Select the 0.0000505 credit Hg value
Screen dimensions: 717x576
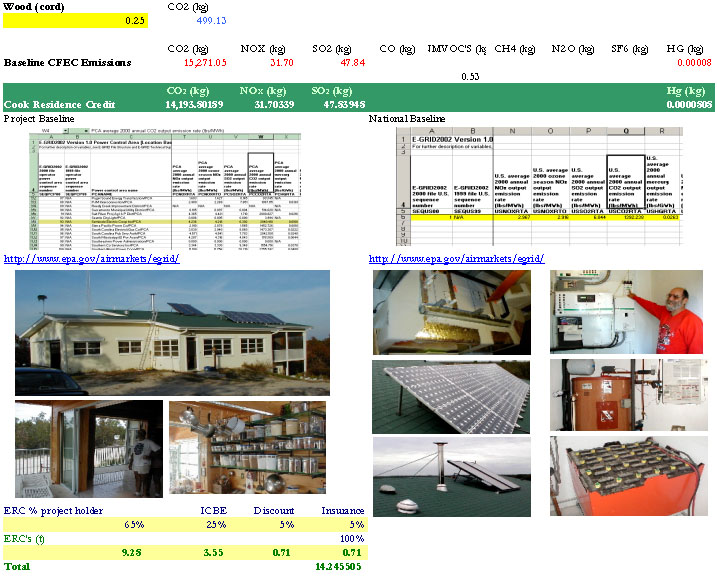pos(689,105)
